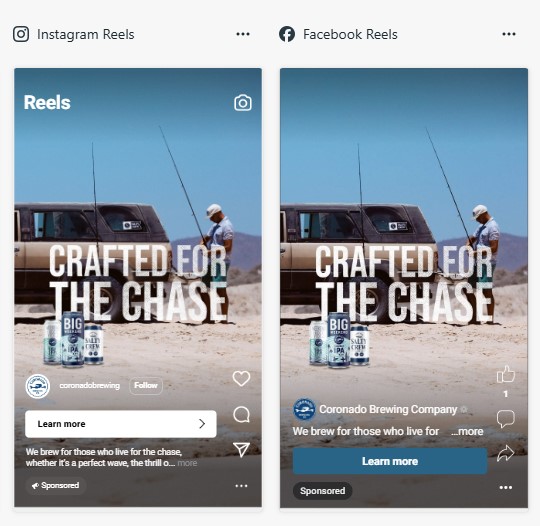Share Instagram reel with paper plane icon
This screenshot has height=526, width=540.
tap(241, 450)
